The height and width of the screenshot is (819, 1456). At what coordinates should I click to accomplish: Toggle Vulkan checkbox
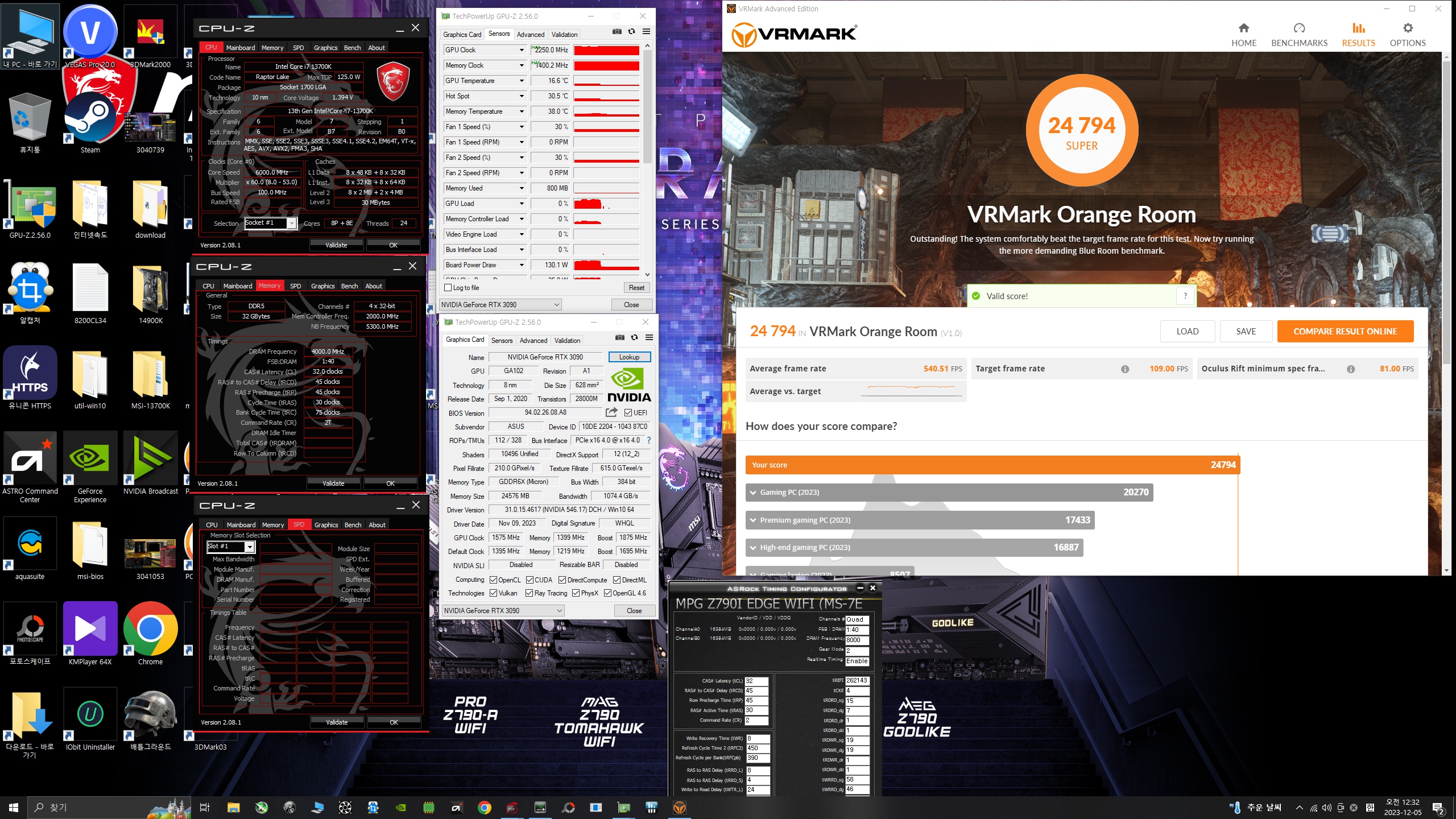pos(493,593)
